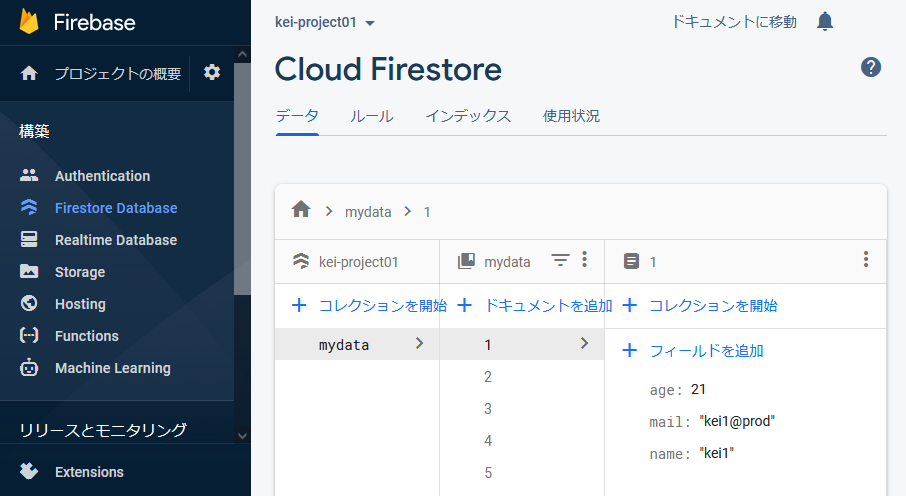Click ドキュメントに移動 link
Image resolution: width=906 pixels, height=496 pixels.
tap(734, 21)
